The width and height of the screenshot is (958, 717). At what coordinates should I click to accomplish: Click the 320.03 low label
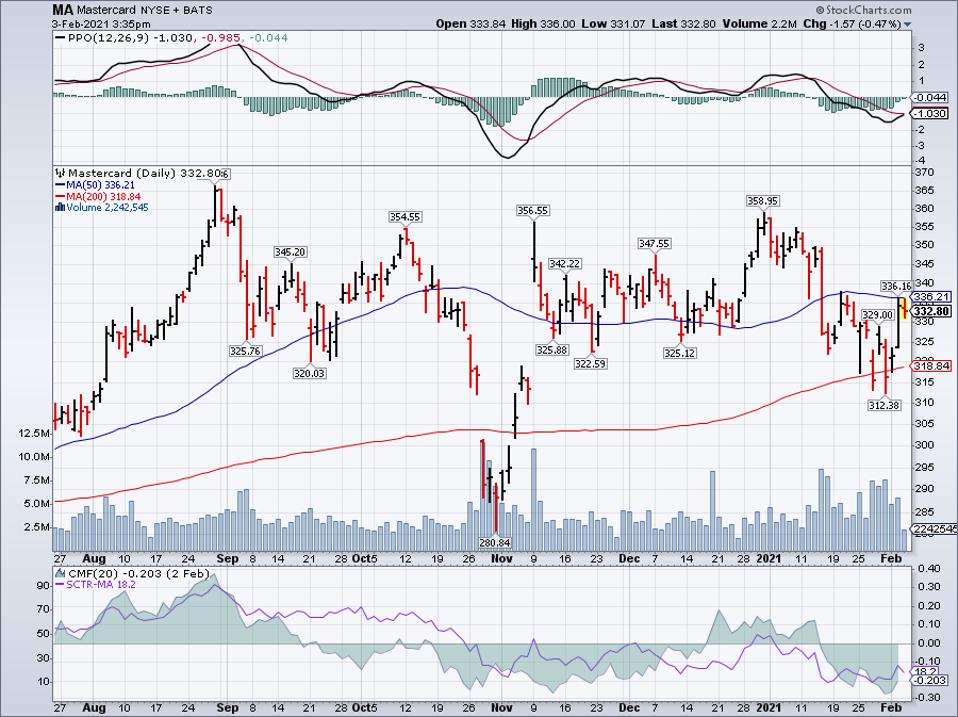(309, 373)
